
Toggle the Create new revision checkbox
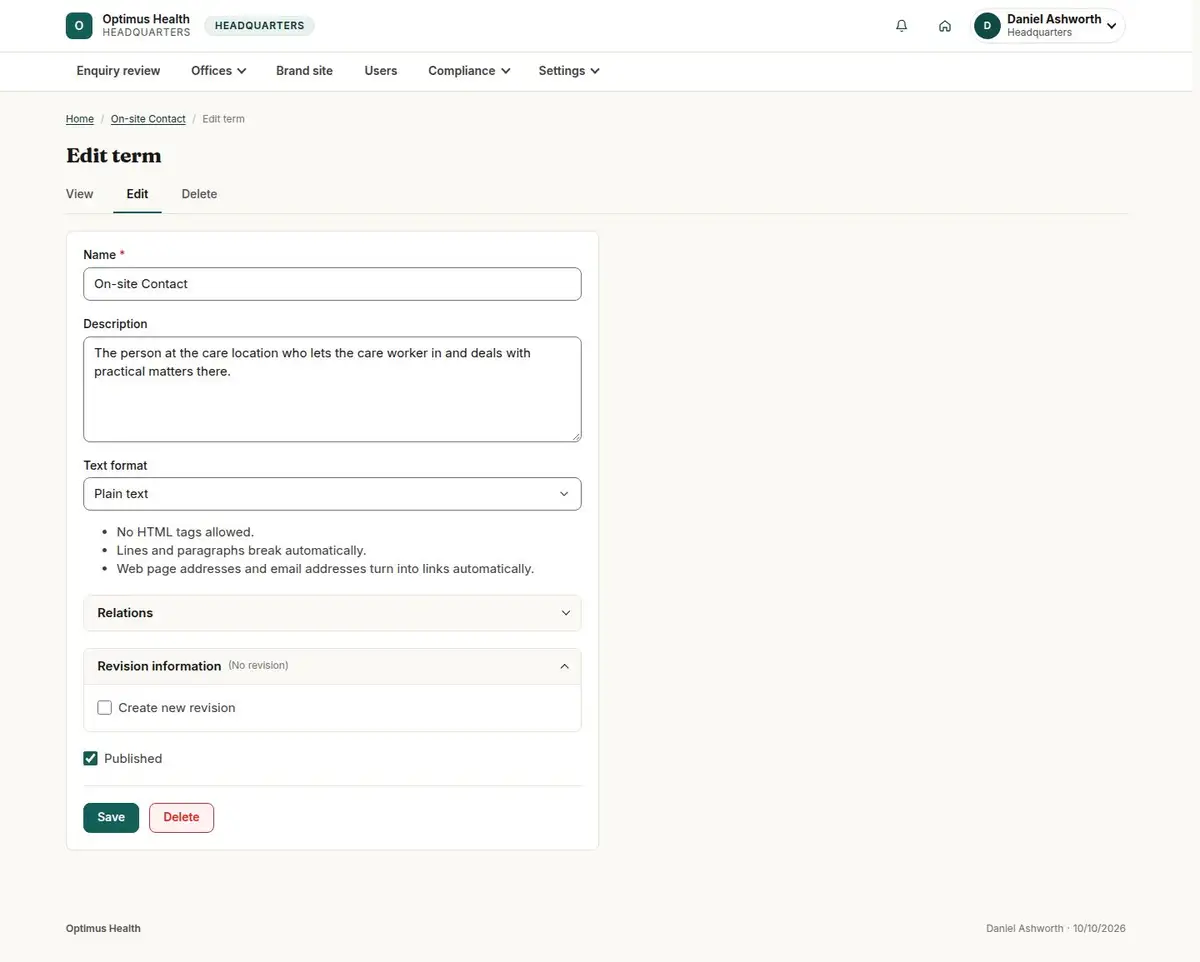[105, 708]
